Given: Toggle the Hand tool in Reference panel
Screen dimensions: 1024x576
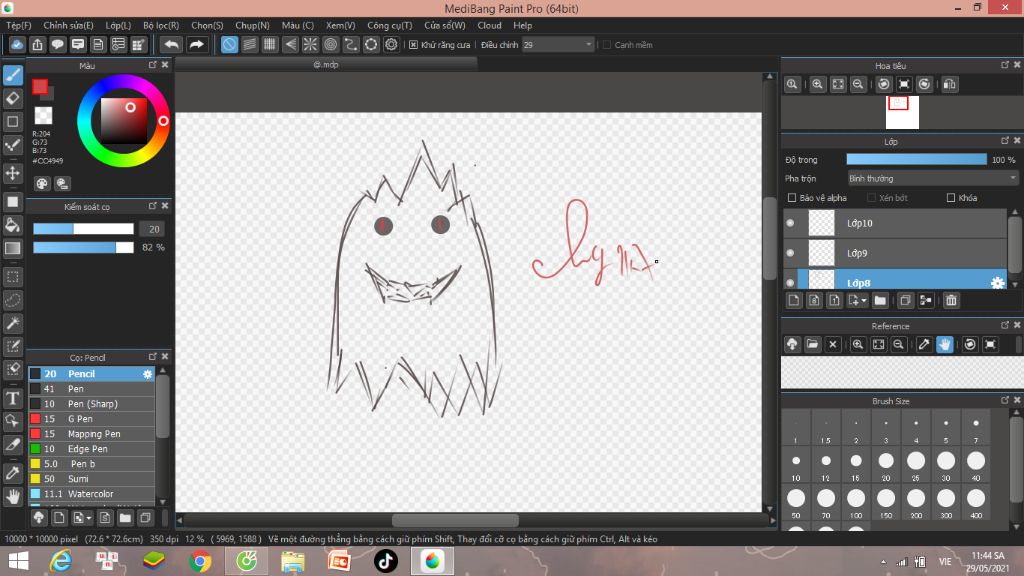Looking at the screenshot, I should pos(944,344).
